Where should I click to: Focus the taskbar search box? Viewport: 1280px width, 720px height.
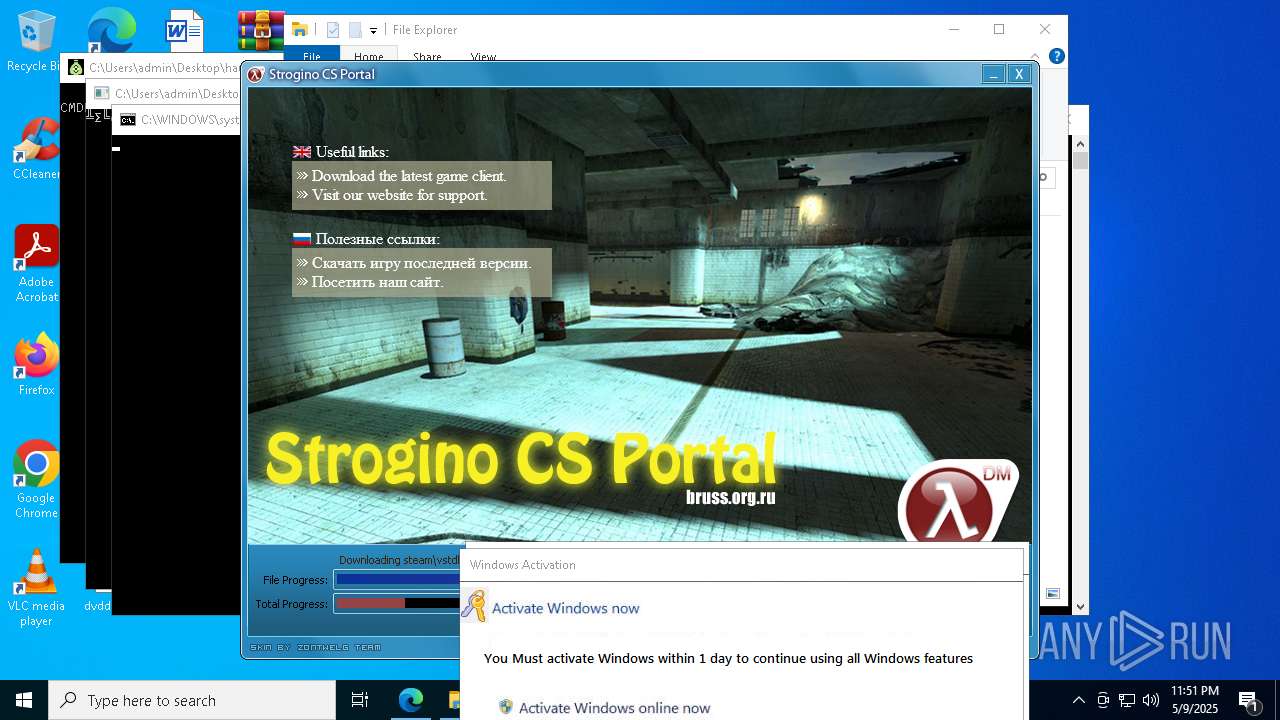point(192,700)
